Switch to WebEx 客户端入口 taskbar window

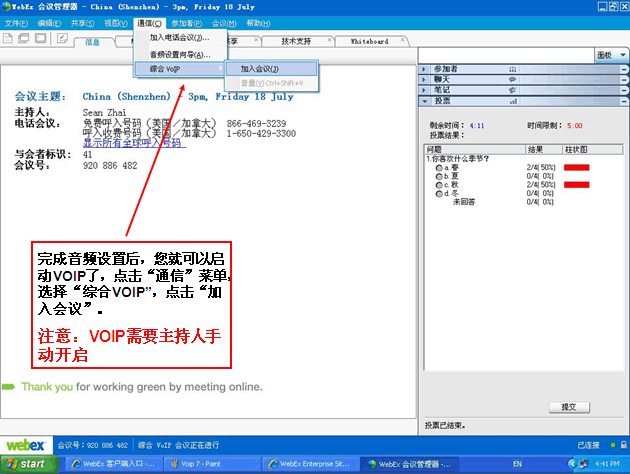(x=113, y=464)
